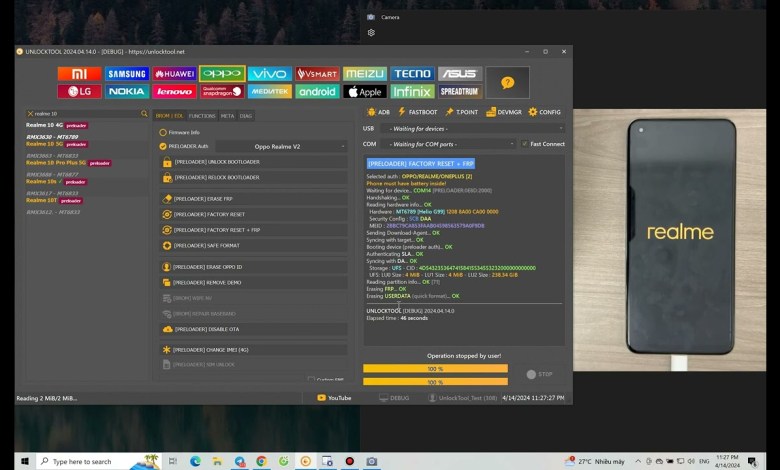Click [PRELOADER] DISABLE OTA button
The width and height of the screenshot is (780, 470).
pos(254,329)
